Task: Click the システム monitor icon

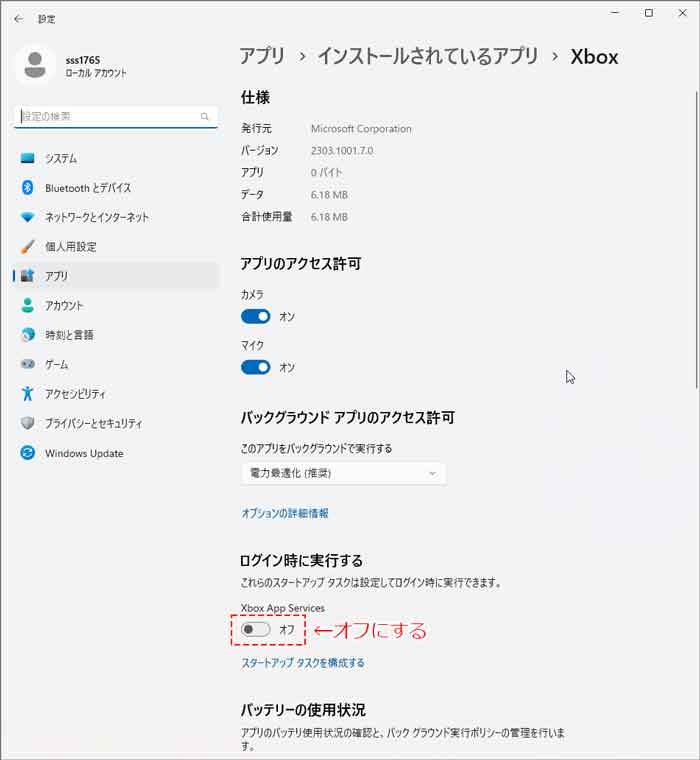Action: pyautogui.click(x=28, y=158)
